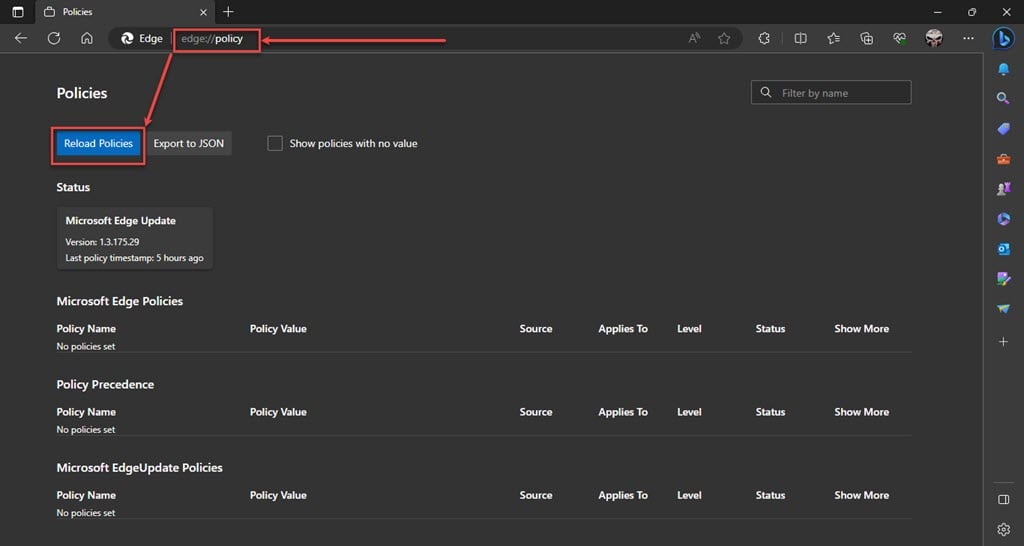Click the Export to JSON button
Image resolution: width=1024 pixels, height=546 pixels.
[x=189, y=144]
